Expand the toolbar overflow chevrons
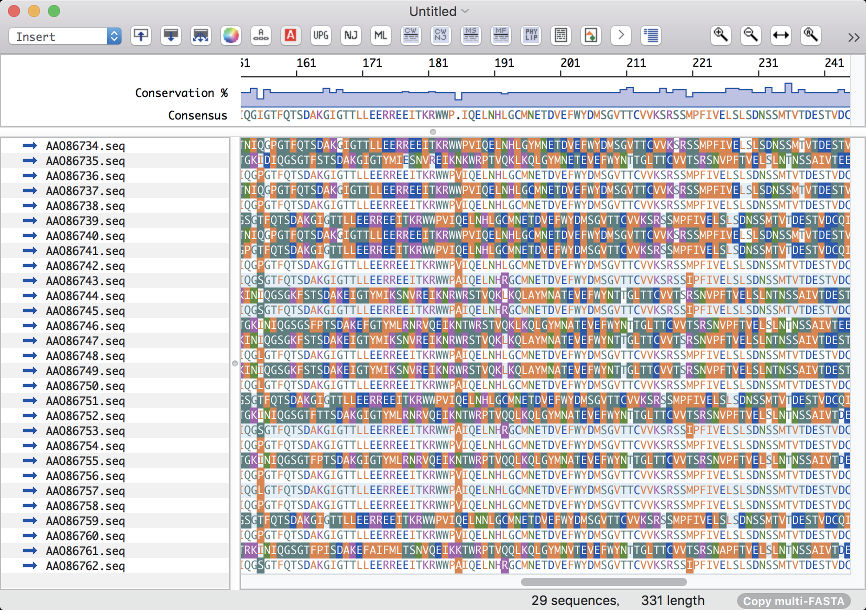866x610 pixels. pyautogui.click(x=853, y=37)
